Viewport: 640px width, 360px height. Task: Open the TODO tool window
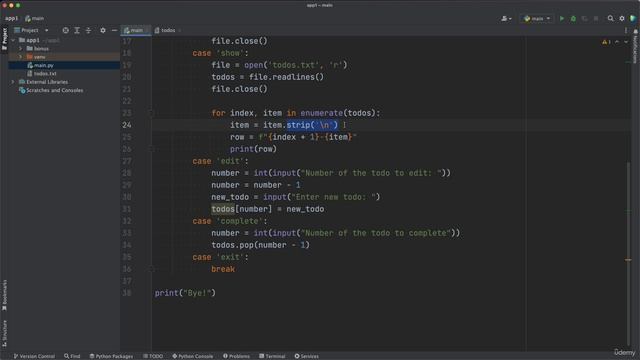pyautogui.click(x=153, y=356)
